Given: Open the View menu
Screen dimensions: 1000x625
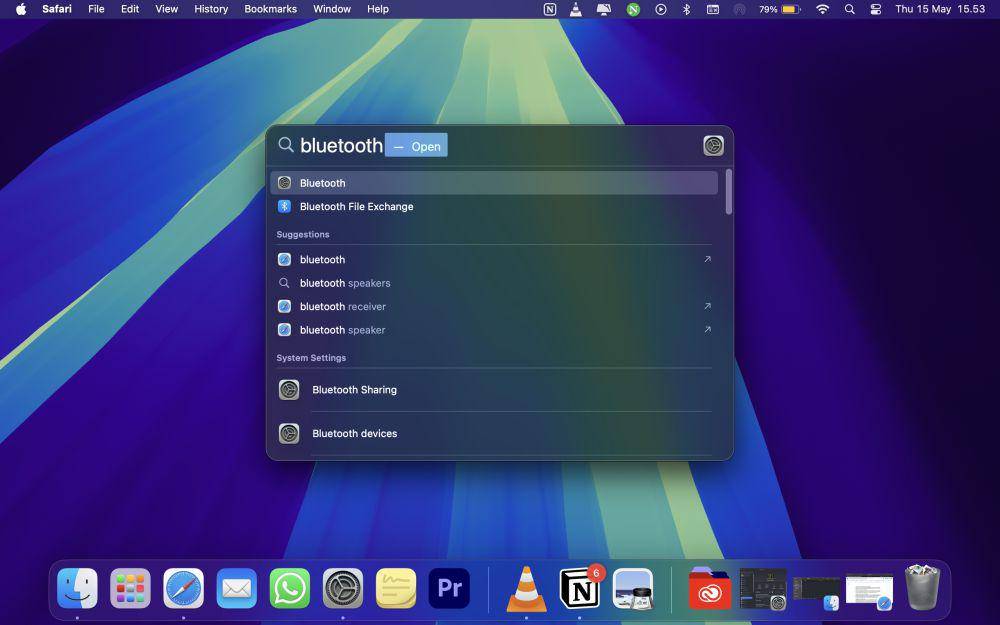Looking at the screenshot, I should click(x=166, y=9).
